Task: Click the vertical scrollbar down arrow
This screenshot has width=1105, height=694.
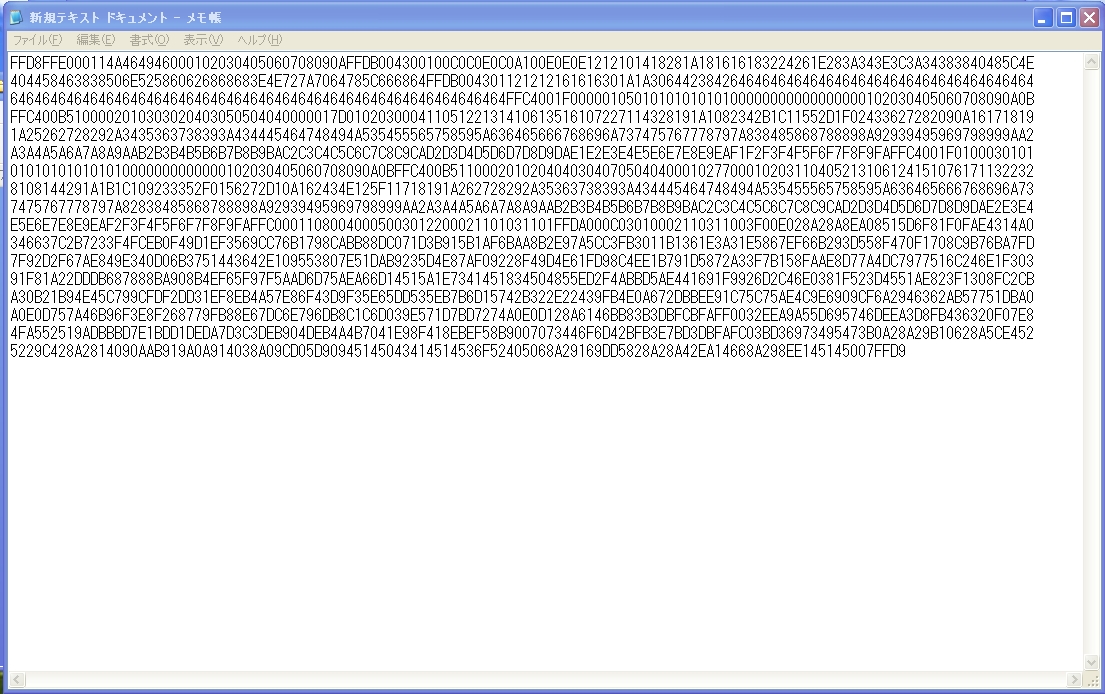Action: click(x=1091, y=662)
